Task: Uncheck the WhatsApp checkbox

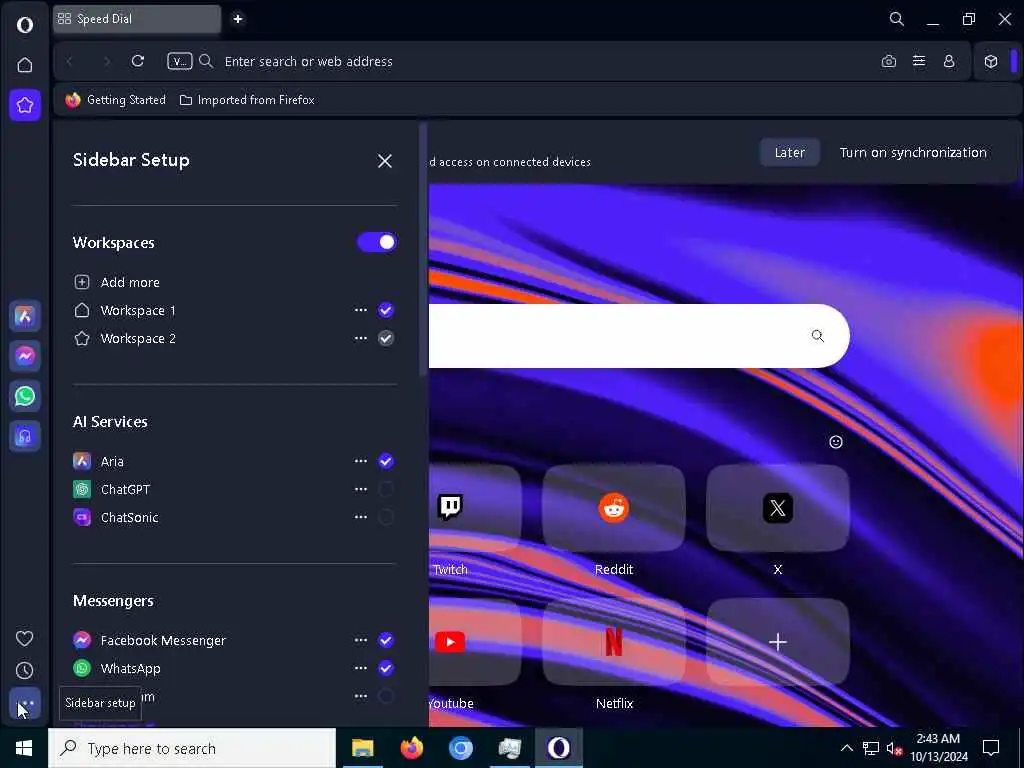Action: point(386,668)
